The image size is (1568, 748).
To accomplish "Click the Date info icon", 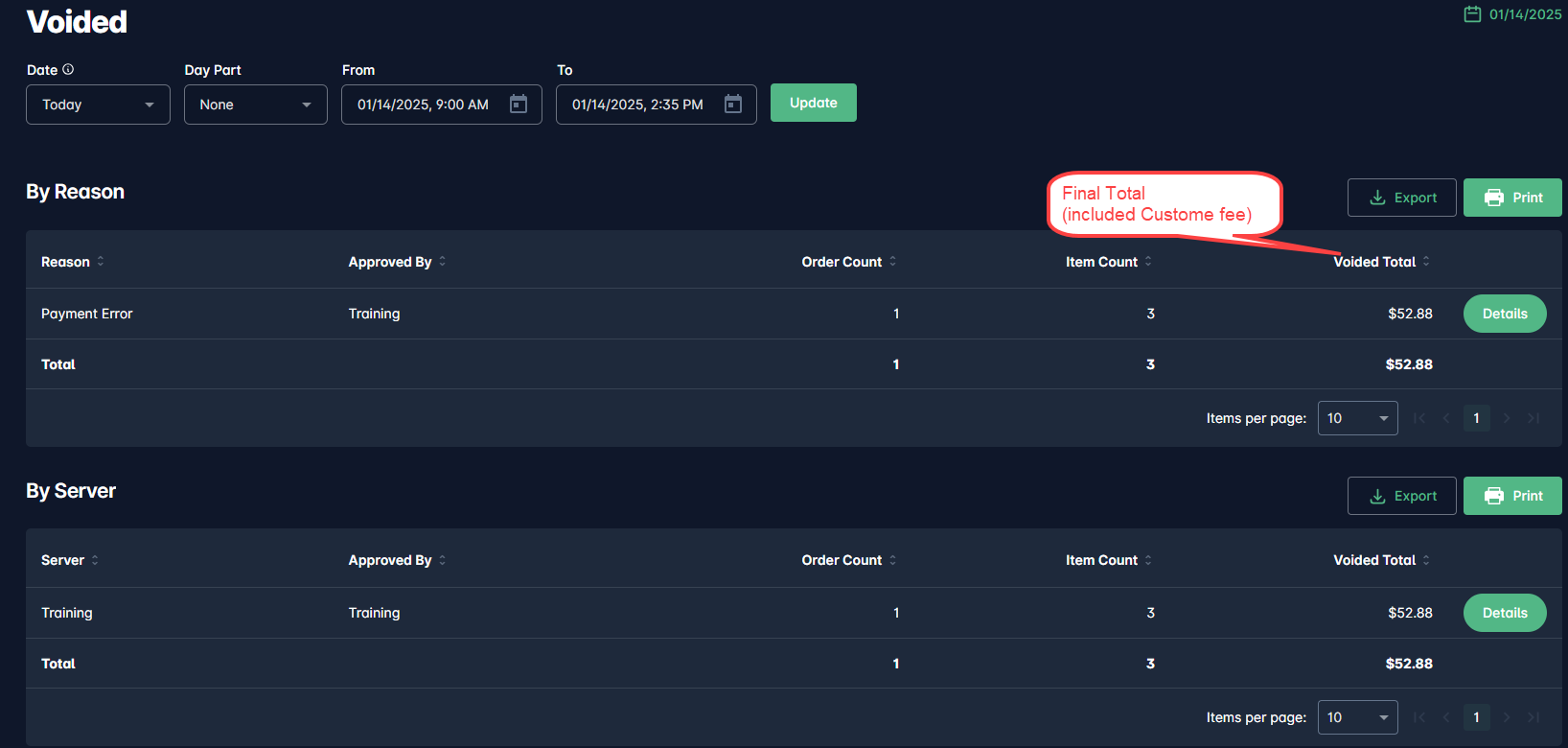I will [68, 69].
